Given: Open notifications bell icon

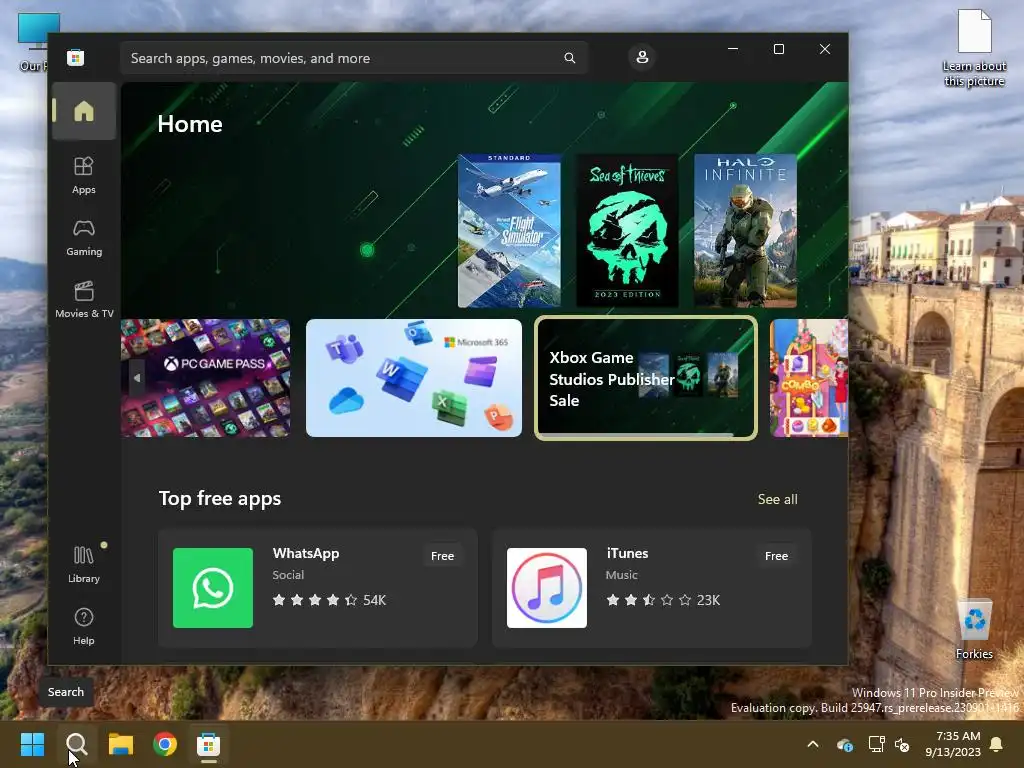Looking at the screenshot, I should [997, 744].
